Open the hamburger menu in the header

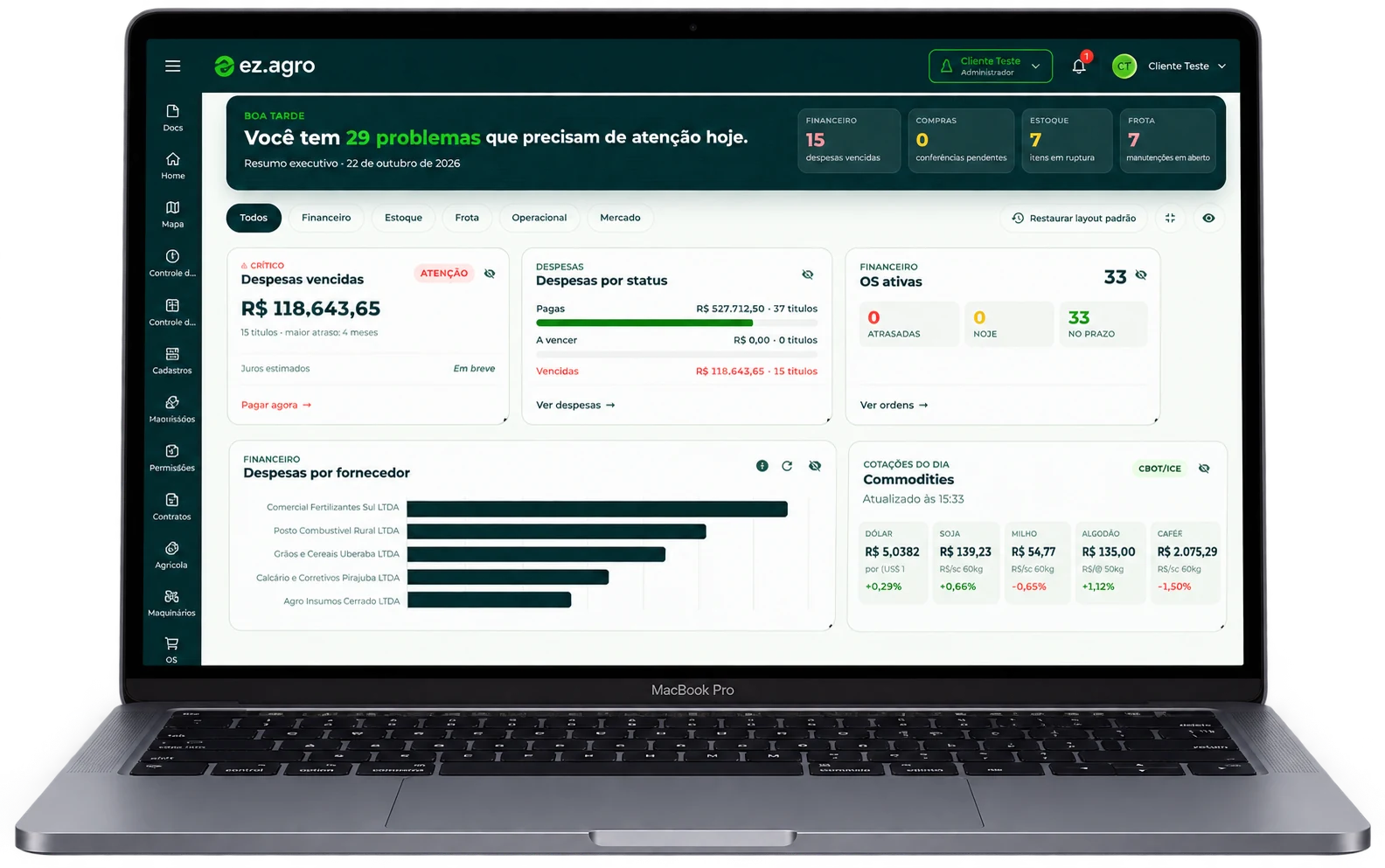tap(172, 66)
